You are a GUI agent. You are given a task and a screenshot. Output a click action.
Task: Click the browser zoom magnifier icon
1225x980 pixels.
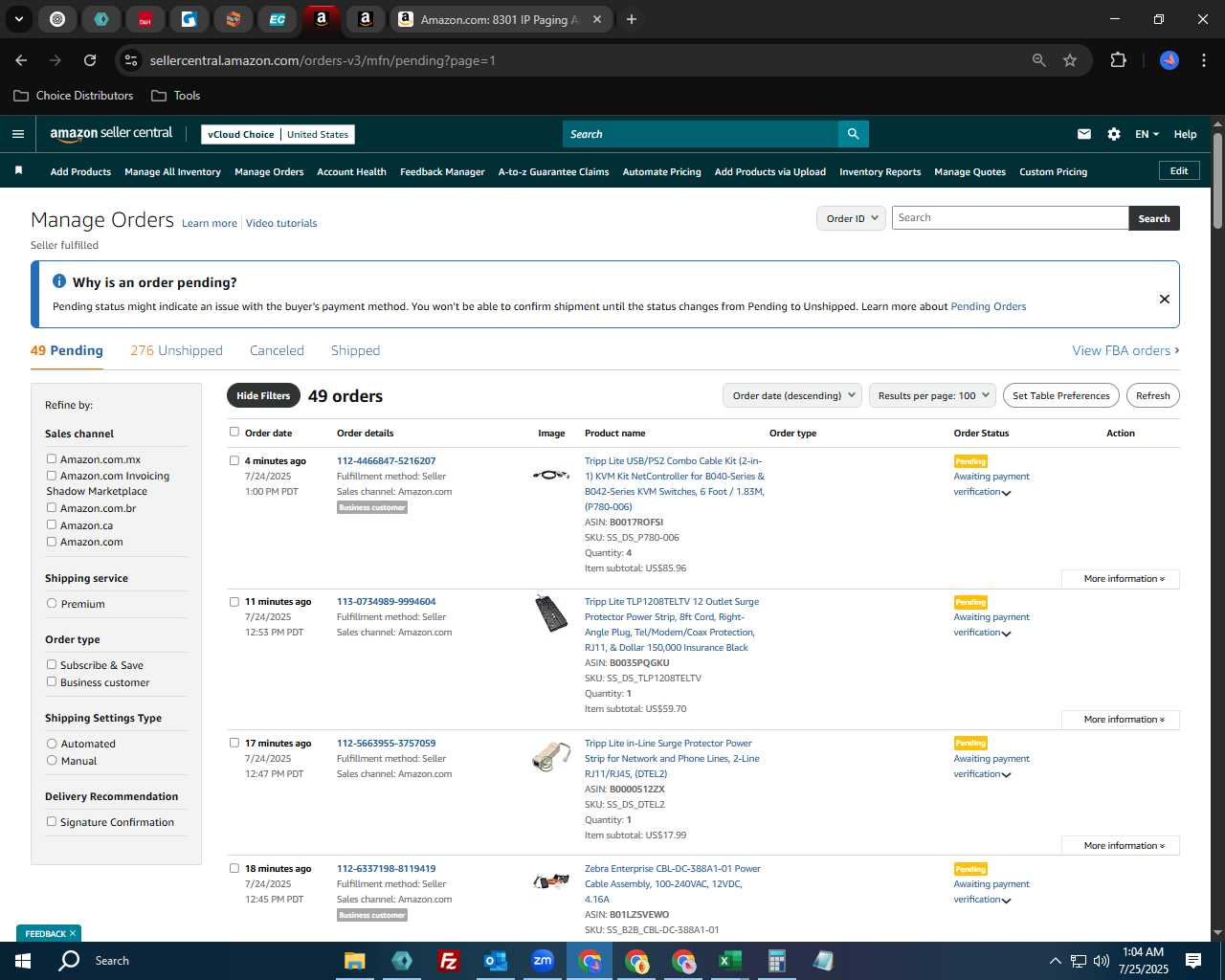point(1039,60)
